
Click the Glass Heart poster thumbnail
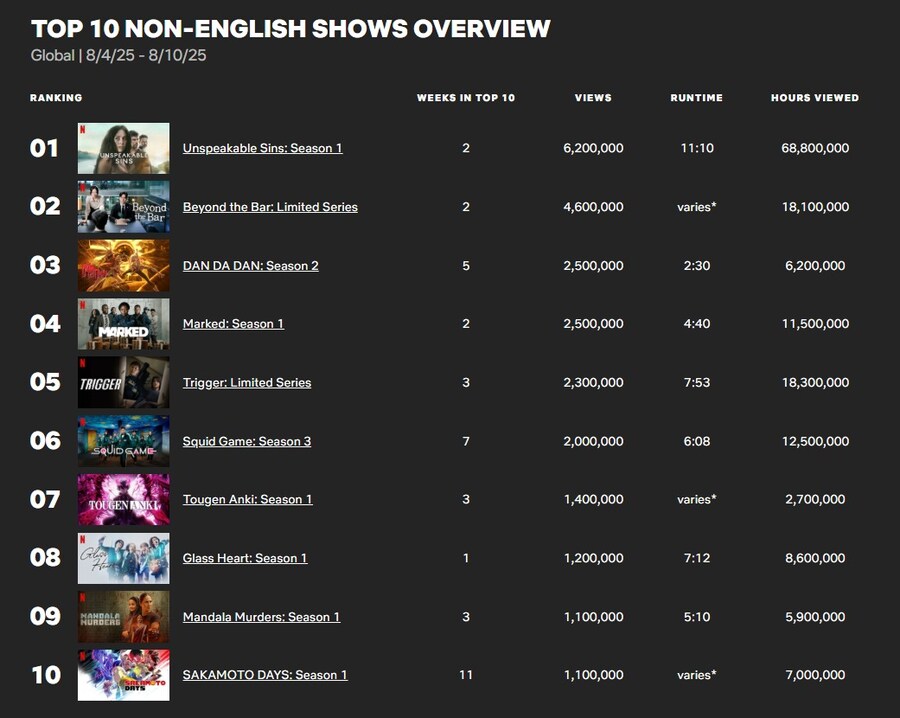click(x=123, y=558)
